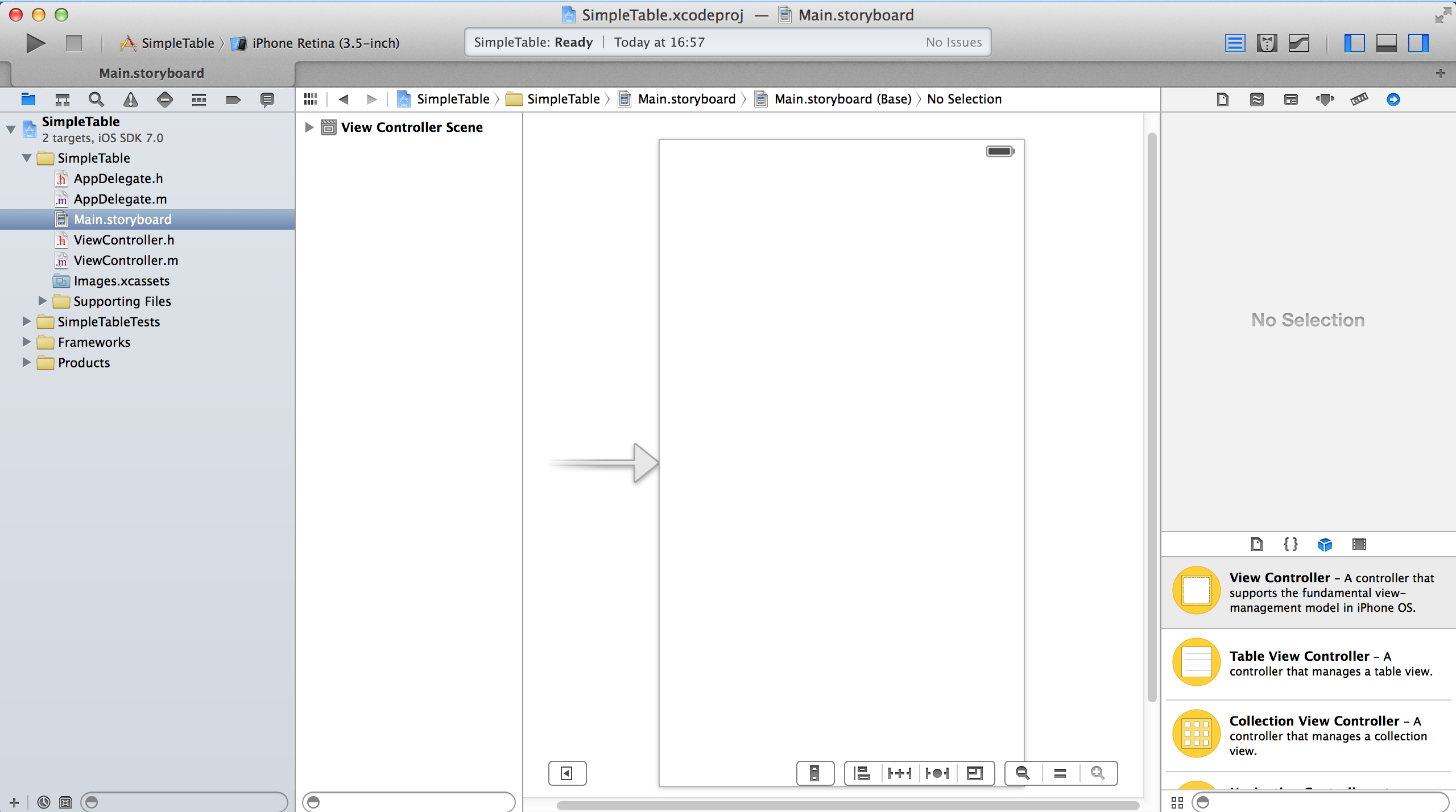Click SimpleTable project in jump bar

click(443, 100)
